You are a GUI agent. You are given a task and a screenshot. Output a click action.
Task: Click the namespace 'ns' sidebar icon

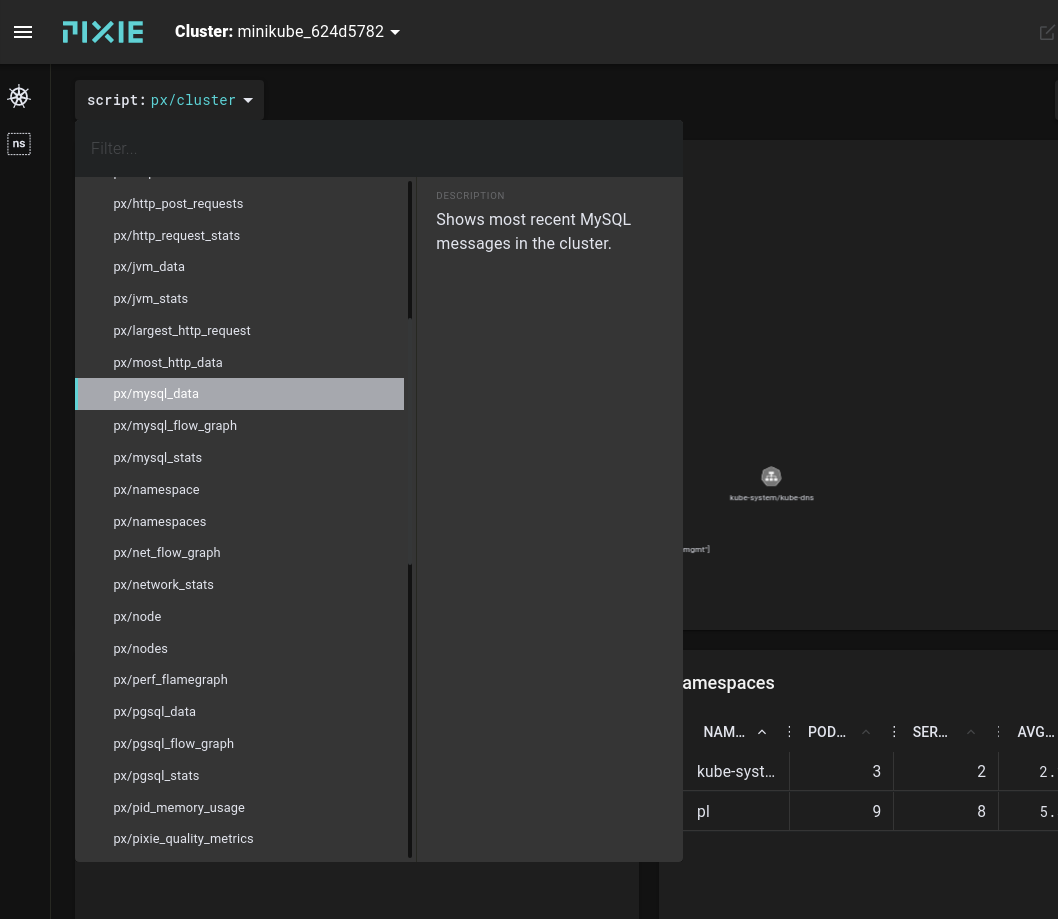pos(19,144)
